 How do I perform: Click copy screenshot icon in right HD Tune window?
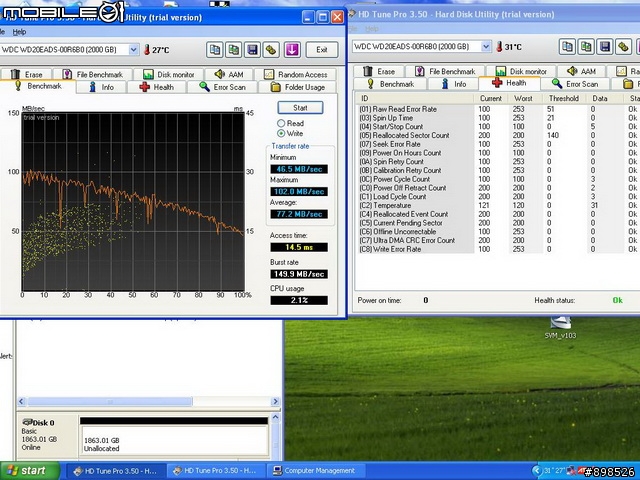586,47
